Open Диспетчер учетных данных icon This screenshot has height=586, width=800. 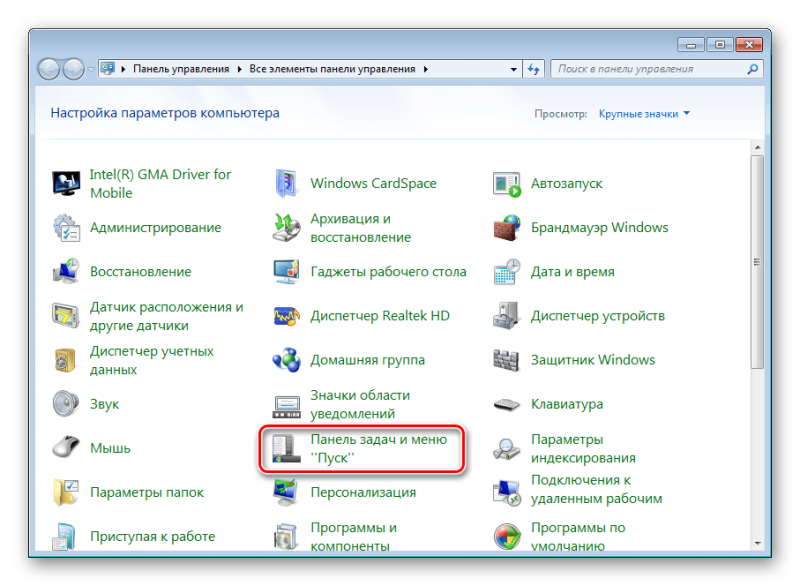pyautogui.click(x=66, y=360)
